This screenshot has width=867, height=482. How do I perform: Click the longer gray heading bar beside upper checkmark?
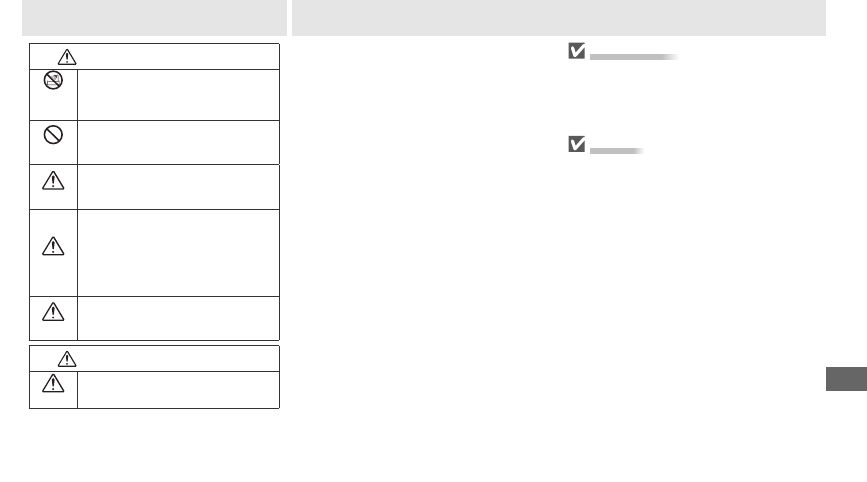point(634,57)
